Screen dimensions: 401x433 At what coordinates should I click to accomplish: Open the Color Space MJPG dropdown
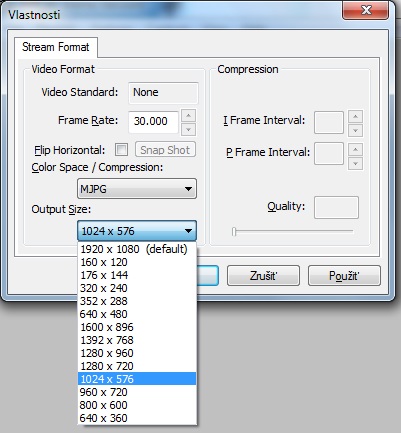point(137,189)
